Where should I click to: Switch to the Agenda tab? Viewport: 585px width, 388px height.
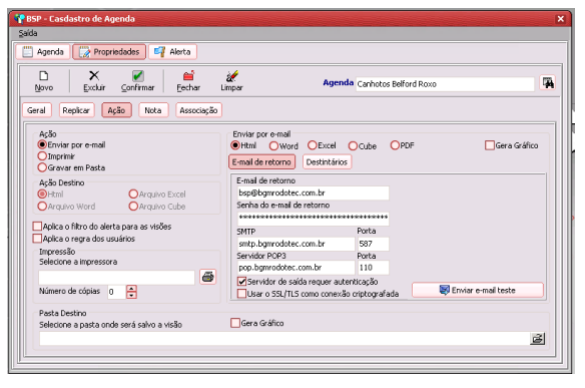[43, 52]
